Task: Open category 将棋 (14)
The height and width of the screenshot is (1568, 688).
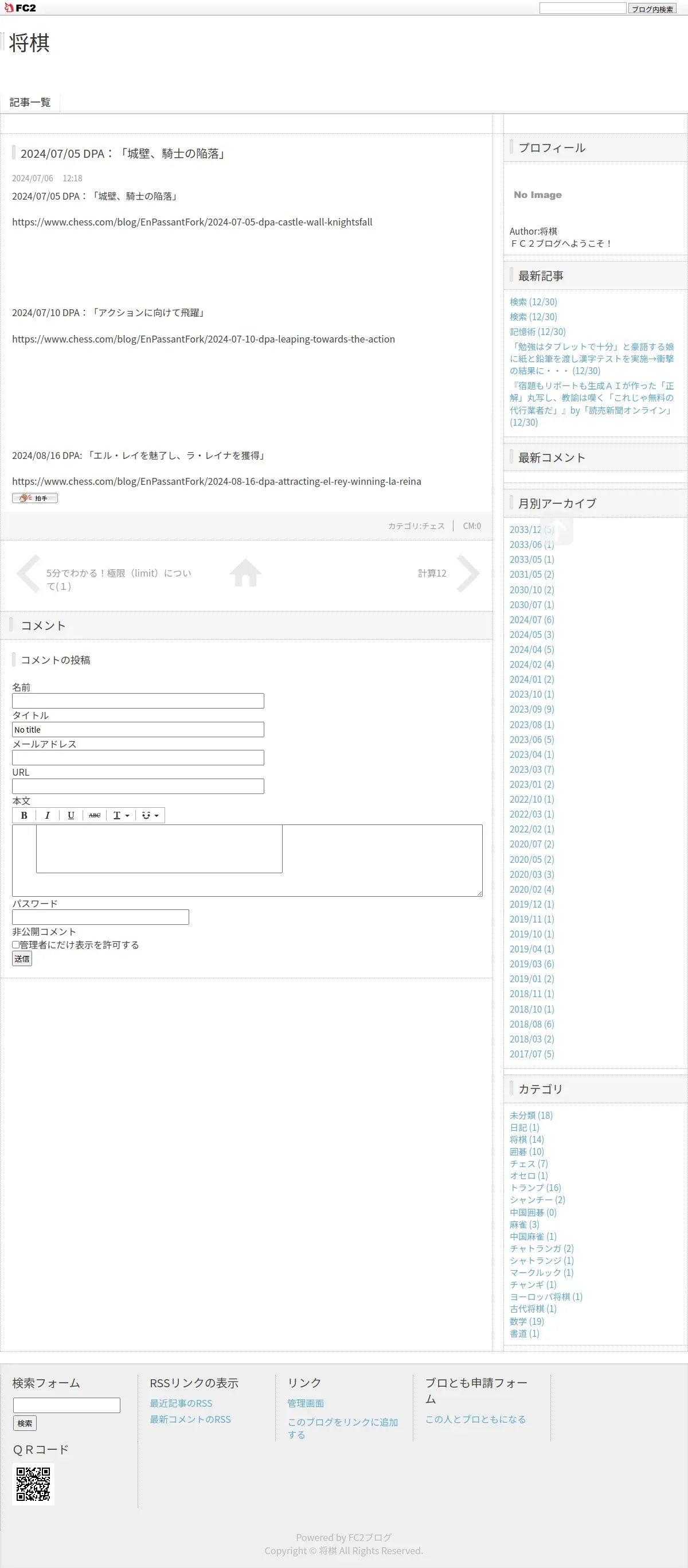Action: point(527,1139)
